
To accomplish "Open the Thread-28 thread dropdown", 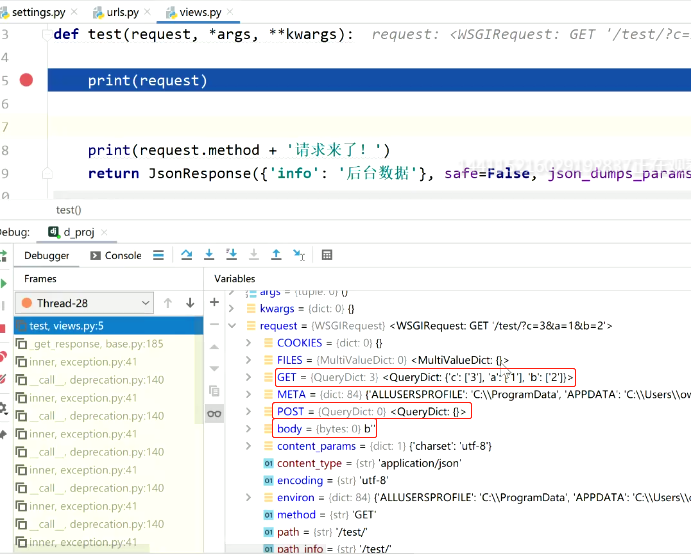I will (84, 303).
